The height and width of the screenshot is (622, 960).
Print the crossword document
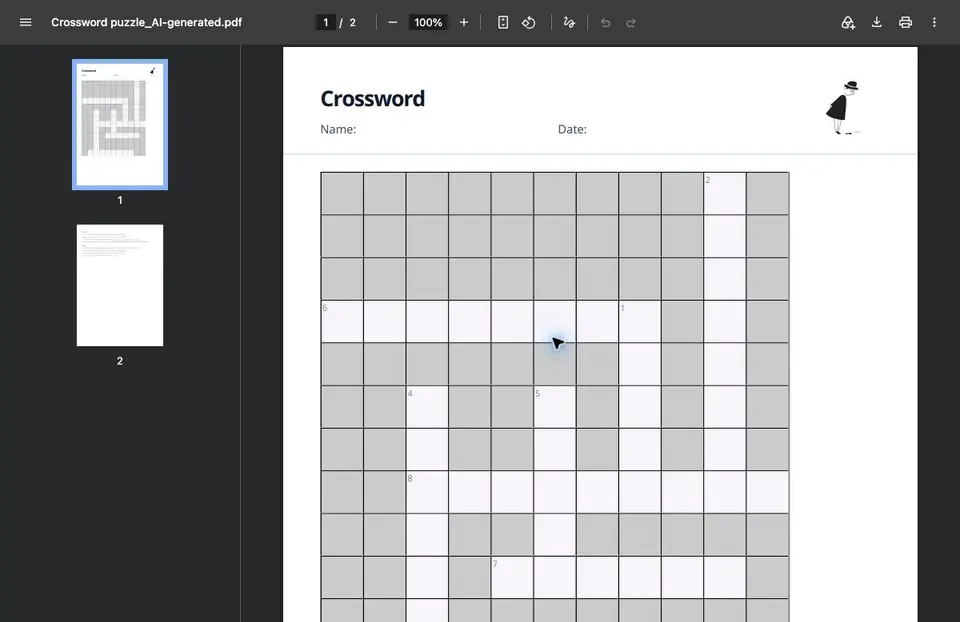(906, 23)
